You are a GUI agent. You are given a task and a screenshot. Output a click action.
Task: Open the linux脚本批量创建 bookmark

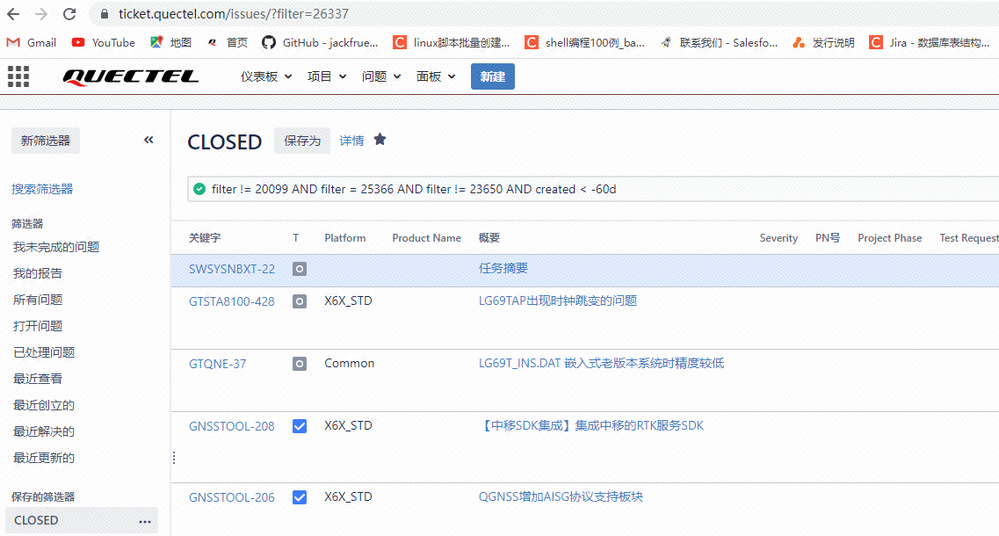tap(451, 43)
